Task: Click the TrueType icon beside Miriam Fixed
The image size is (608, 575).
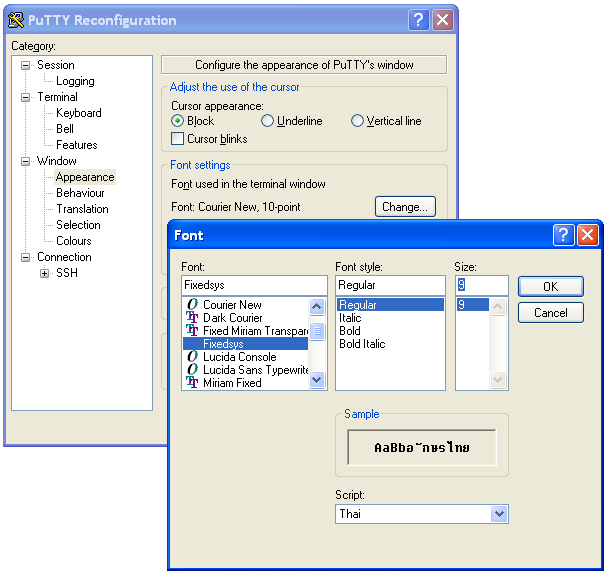Action: coord(192,382)
